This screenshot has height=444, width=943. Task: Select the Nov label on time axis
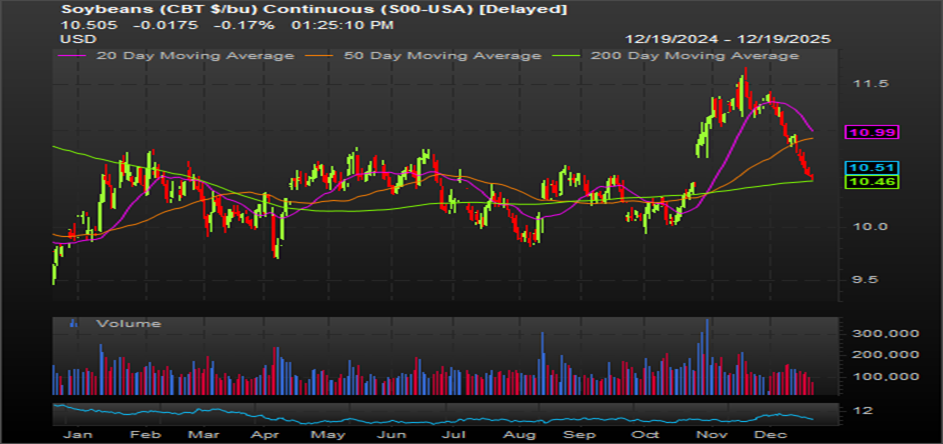click(711, 436)
